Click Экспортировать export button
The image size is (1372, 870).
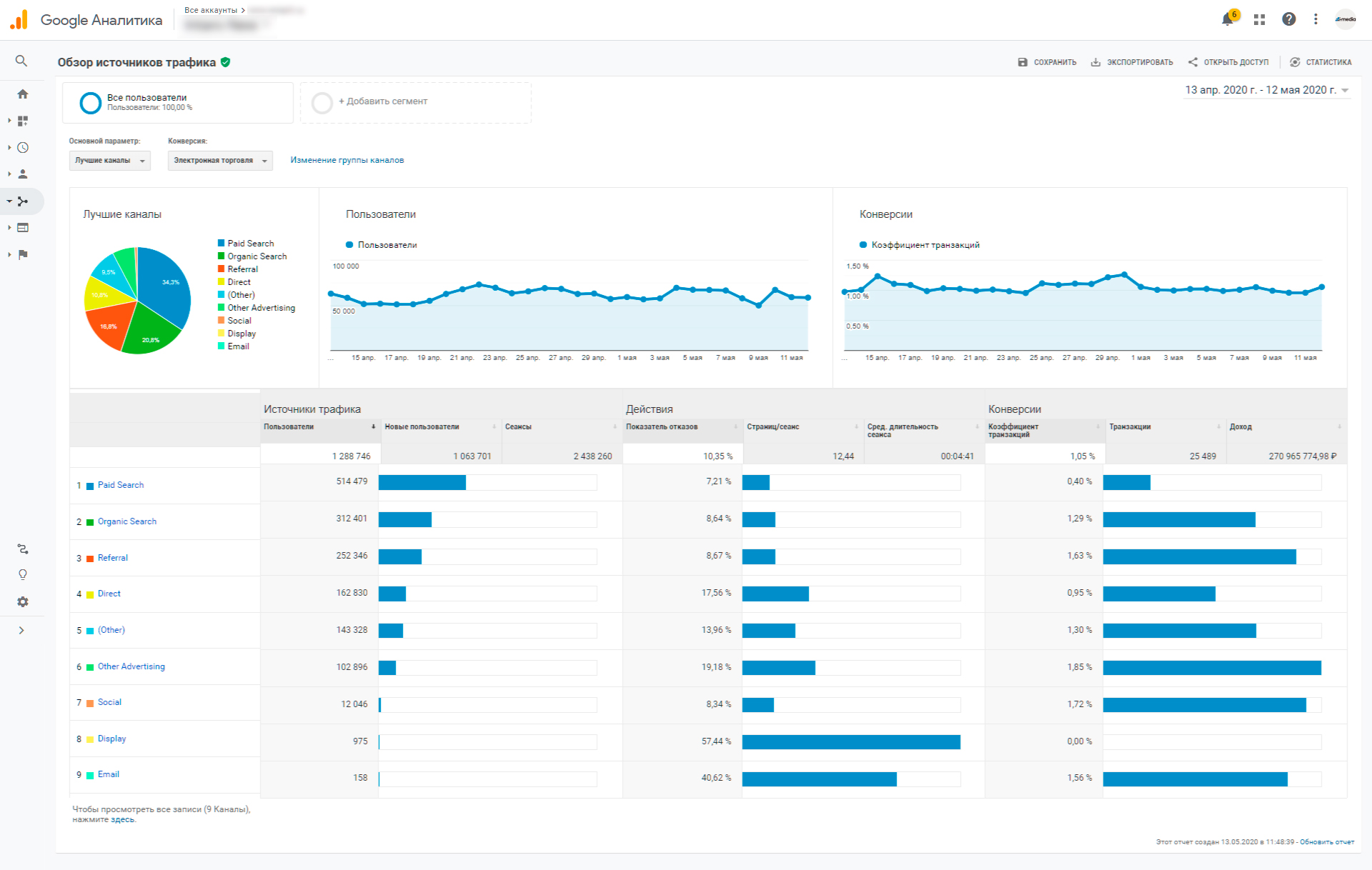pyautogui.click(x=1132, y=62)
